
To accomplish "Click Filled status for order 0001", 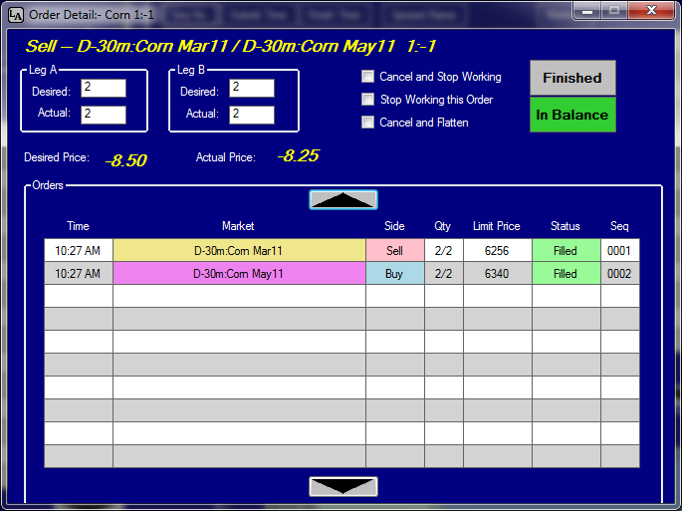I will point(565,251).
